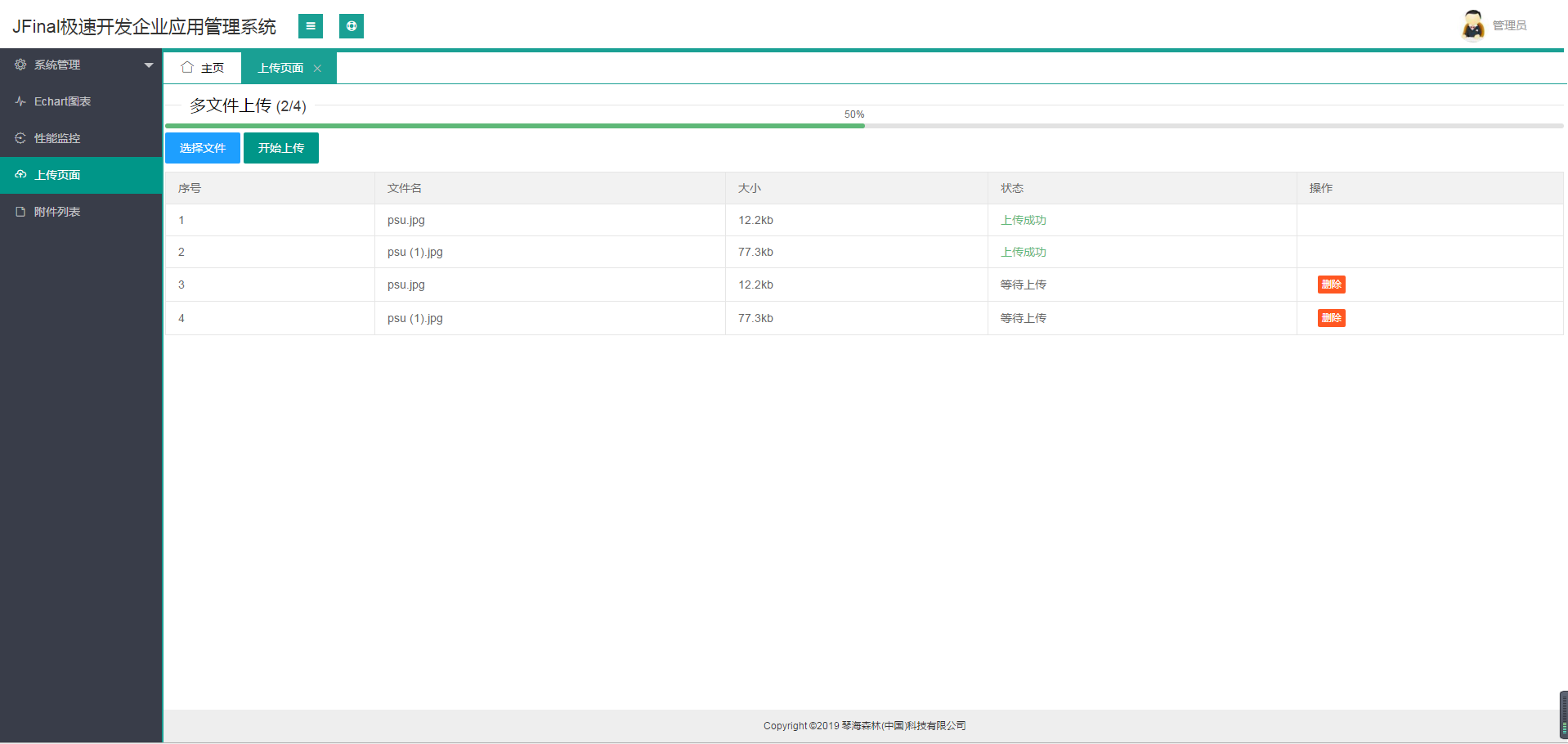This screenshot has height=744, width=1568.
Task: Click the JFinal system title
Action: click(x=144, y=27)
